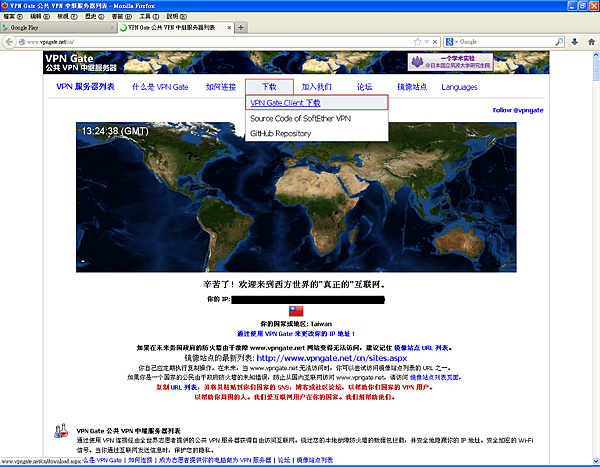Choose Source Code of SoftEther VPN
Viewport: 600px width, 467px height.
(300, 118)
